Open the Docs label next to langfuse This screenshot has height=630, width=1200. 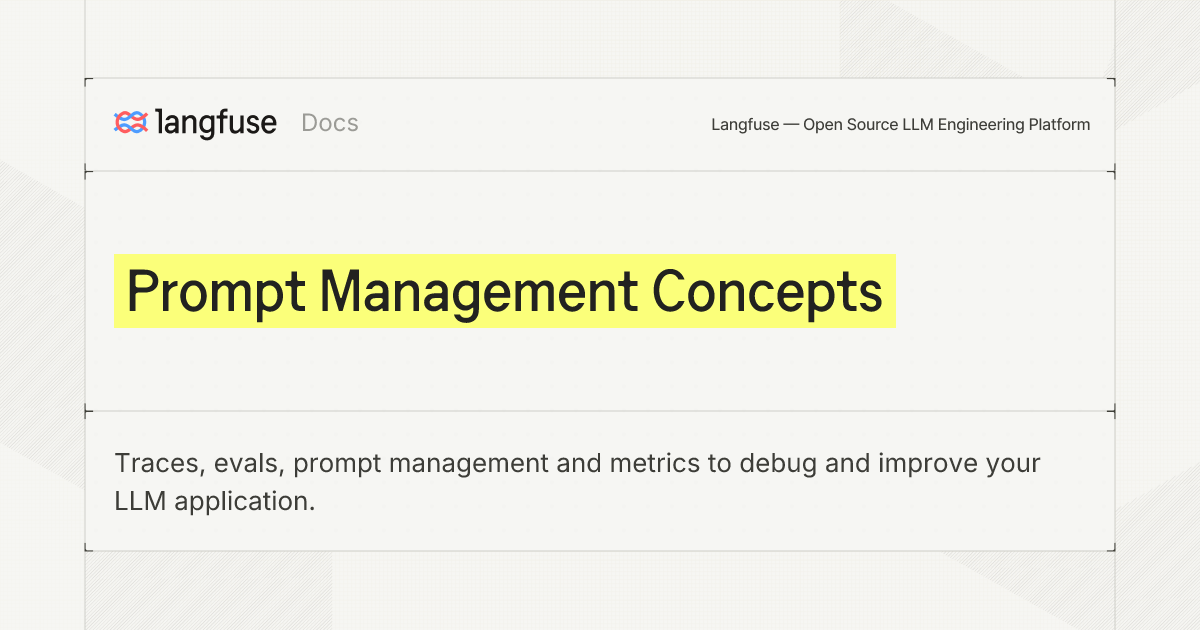tap(330, 123)
